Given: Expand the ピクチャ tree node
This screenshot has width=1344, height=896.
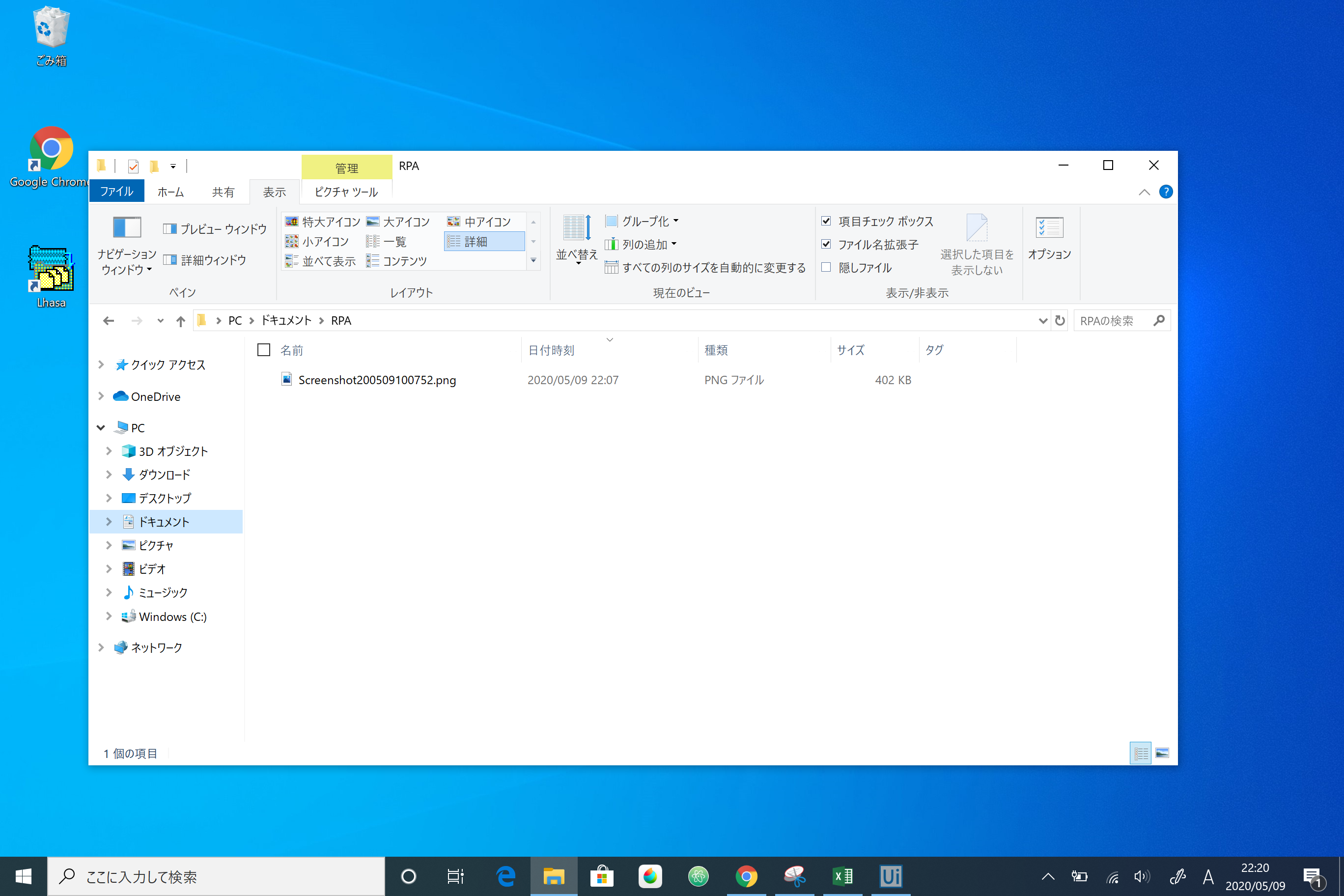Looking at the screenshot, I should 109,545.
